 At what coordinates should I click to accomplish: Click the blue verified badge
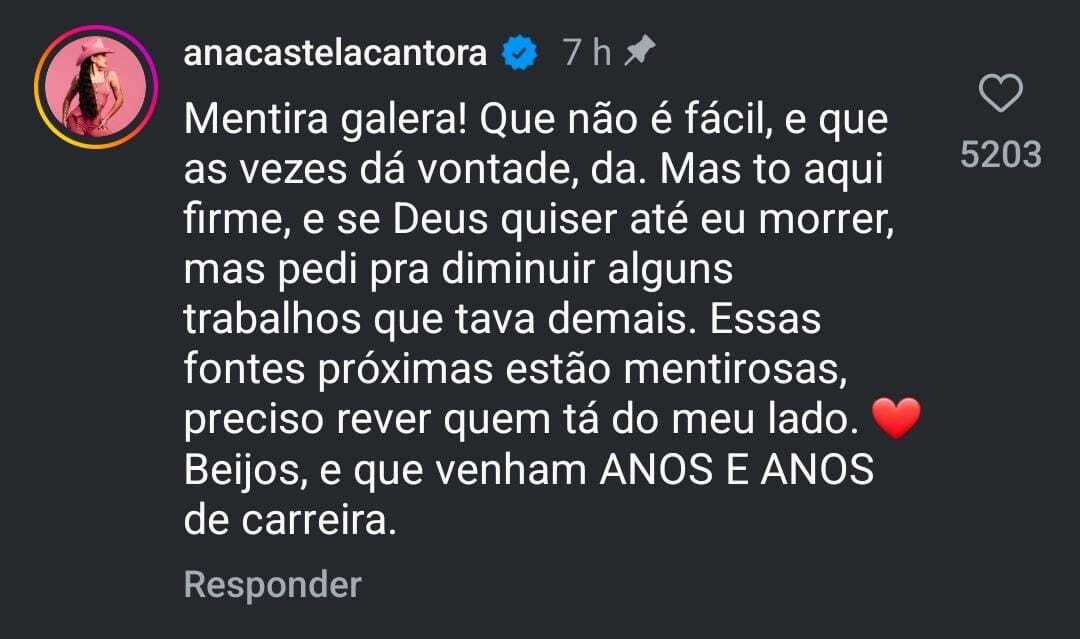pos(520,53)
